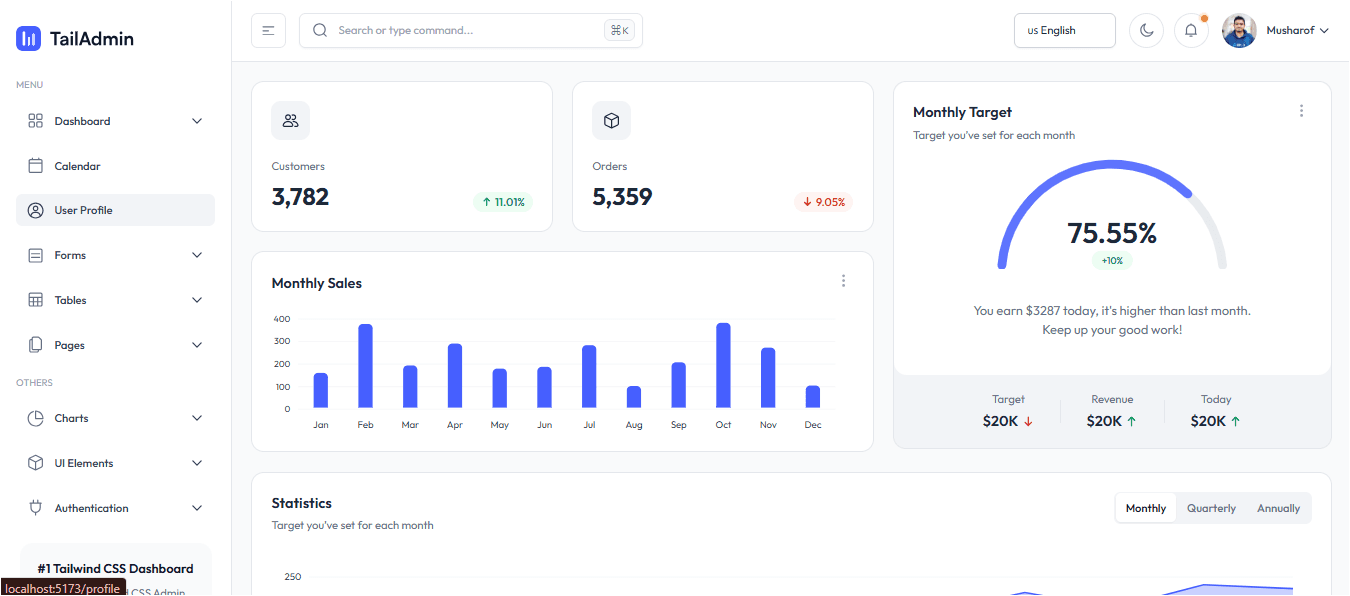Click the Monthly Sales heading

(316, 283)
